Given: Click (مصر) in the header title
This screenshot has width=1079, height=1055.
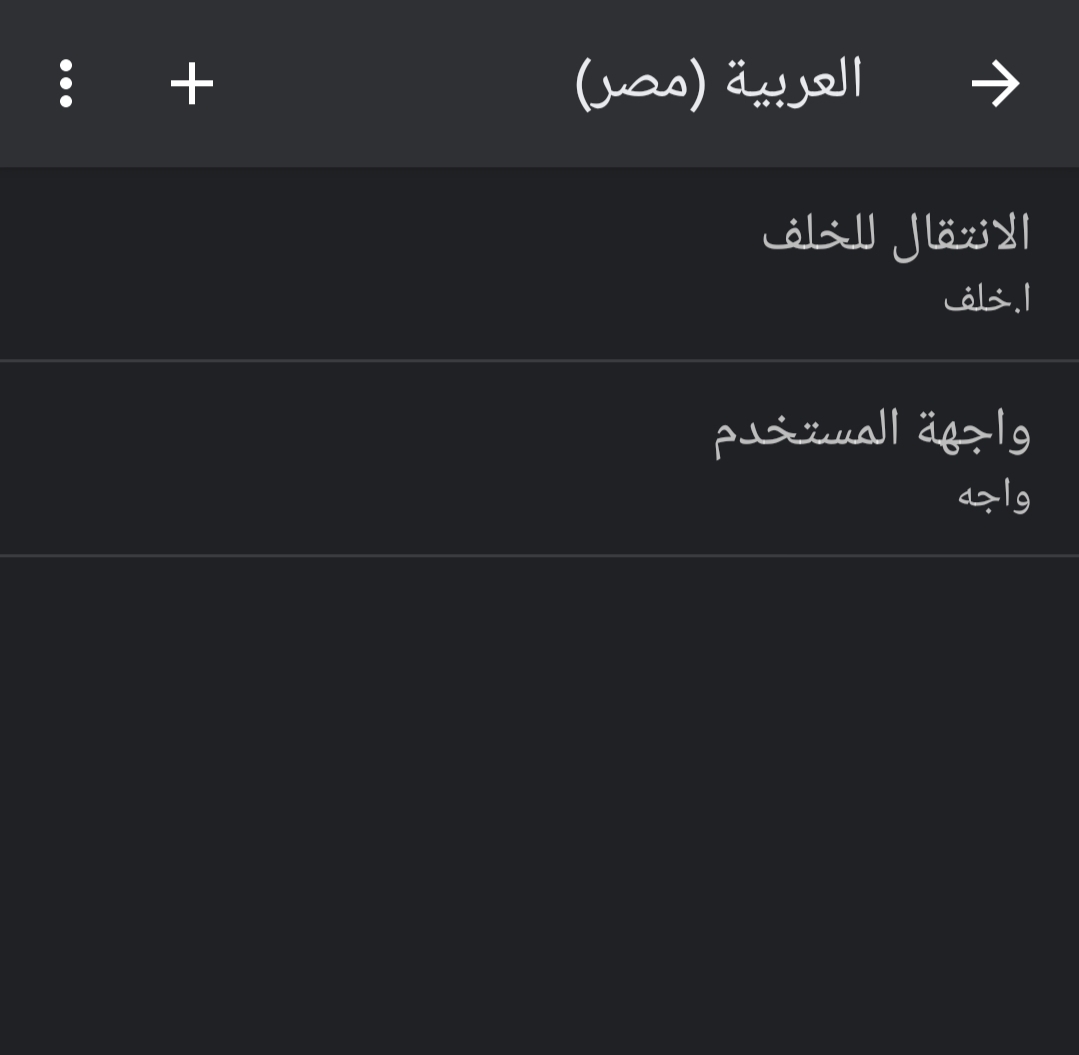Looking at the screenshot, I should 640,84.
